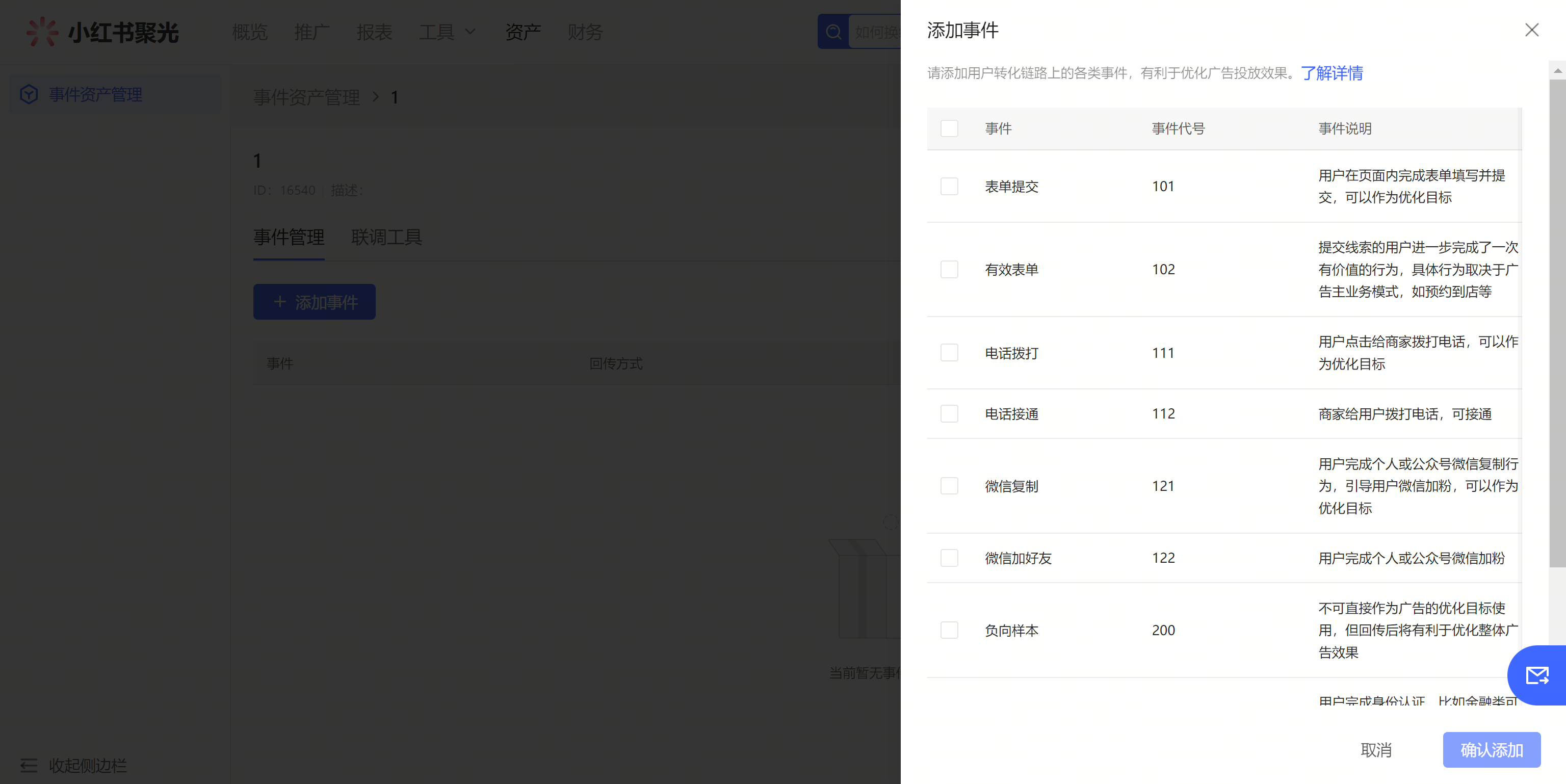This screenshot has height=784, width=1566.
Task: Tick the 电话接通 event checkbox
Action: click(x=949, y=414)
